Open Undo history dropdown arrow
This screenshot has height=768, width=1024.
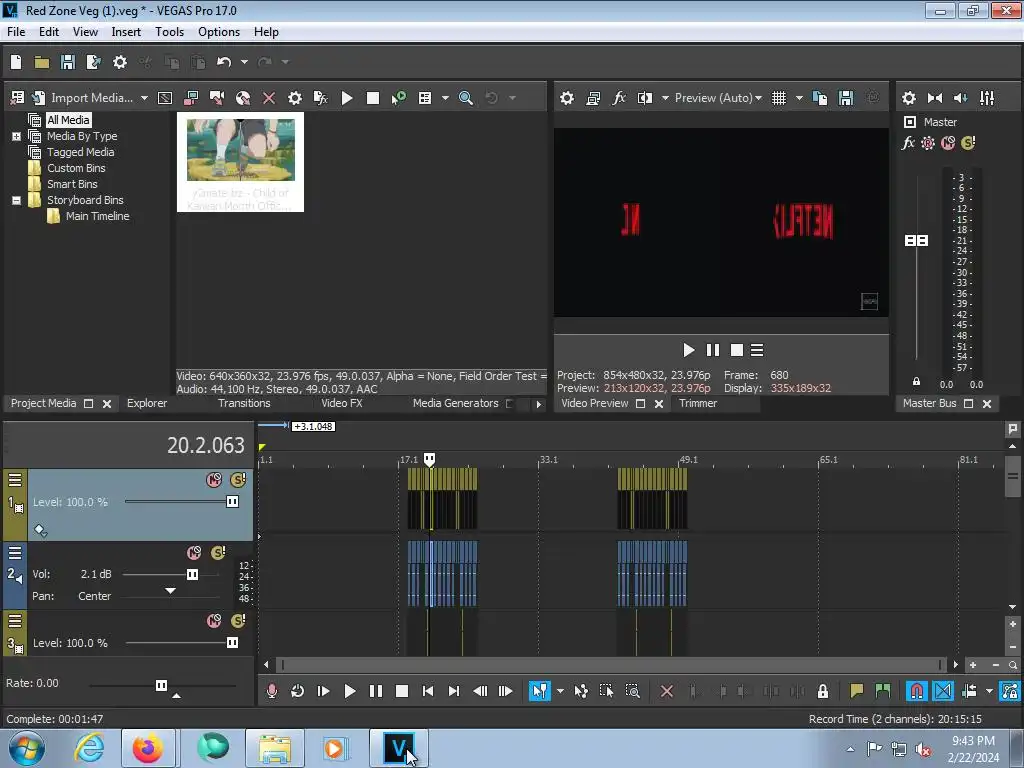pos(244,62)
